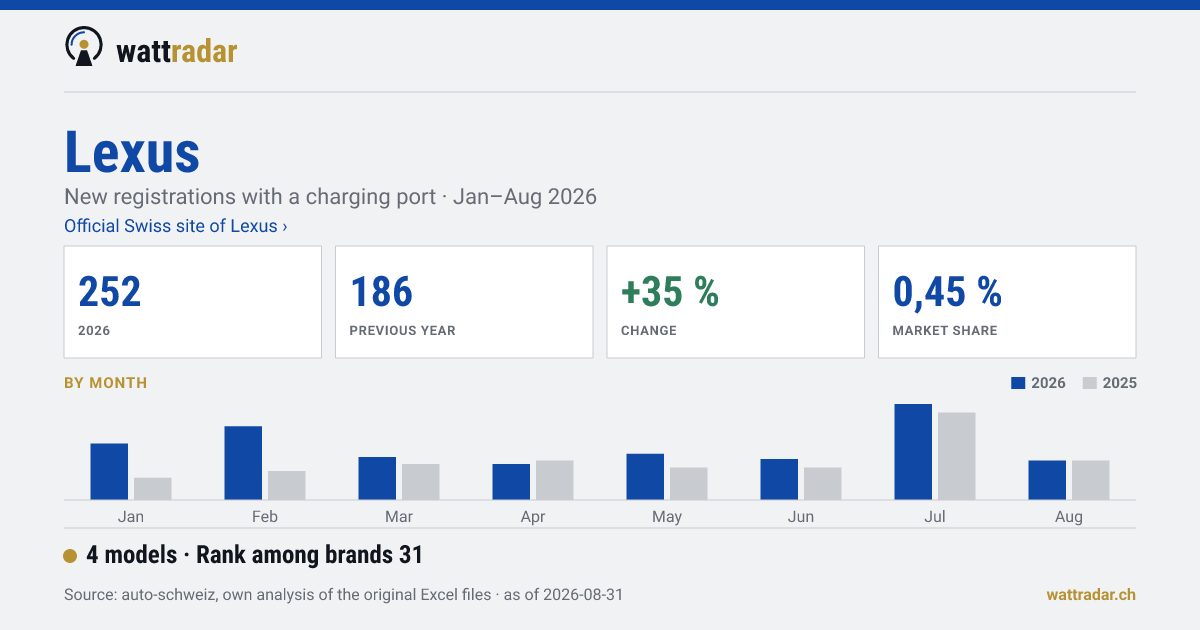This screenshot has height=630, width=1200.
Task: Click the Mar axis label
Action: [x=399, y=517]
